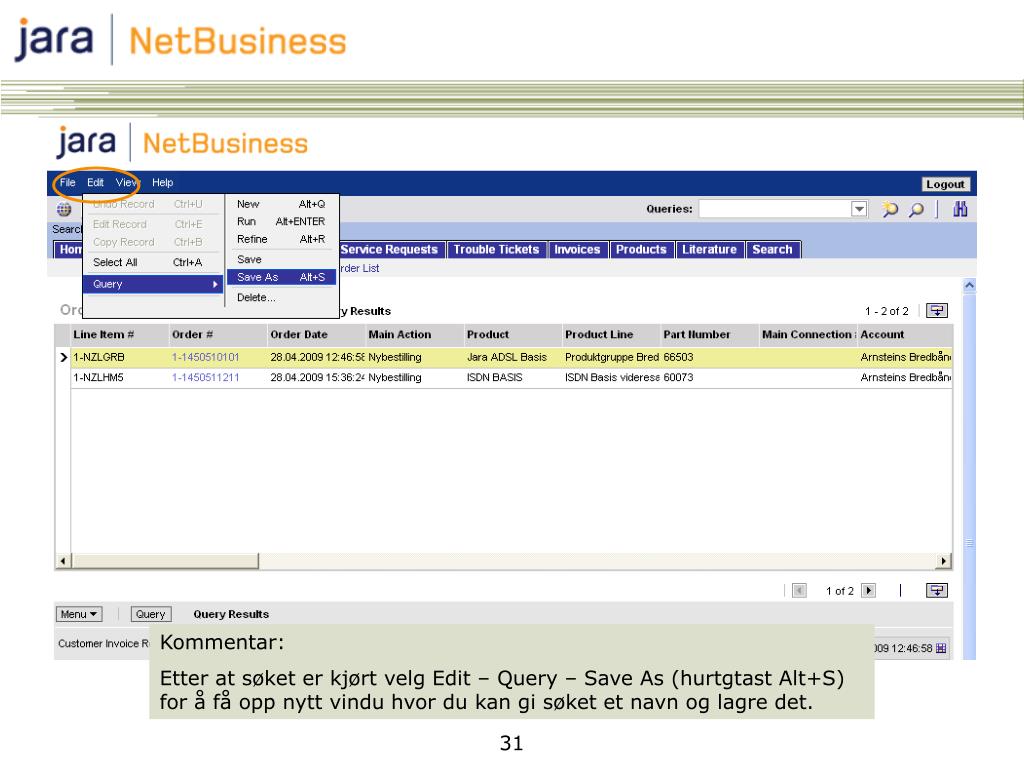Click the Order List link
Viewport: 1024px width, 768px height.
click(x=359, y=268)
